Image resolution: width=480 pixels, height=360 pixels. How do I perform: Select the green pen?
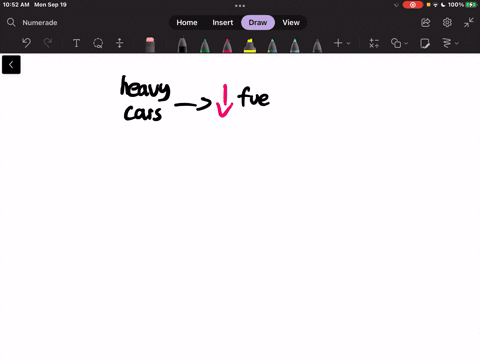click(x=205, y=46)
